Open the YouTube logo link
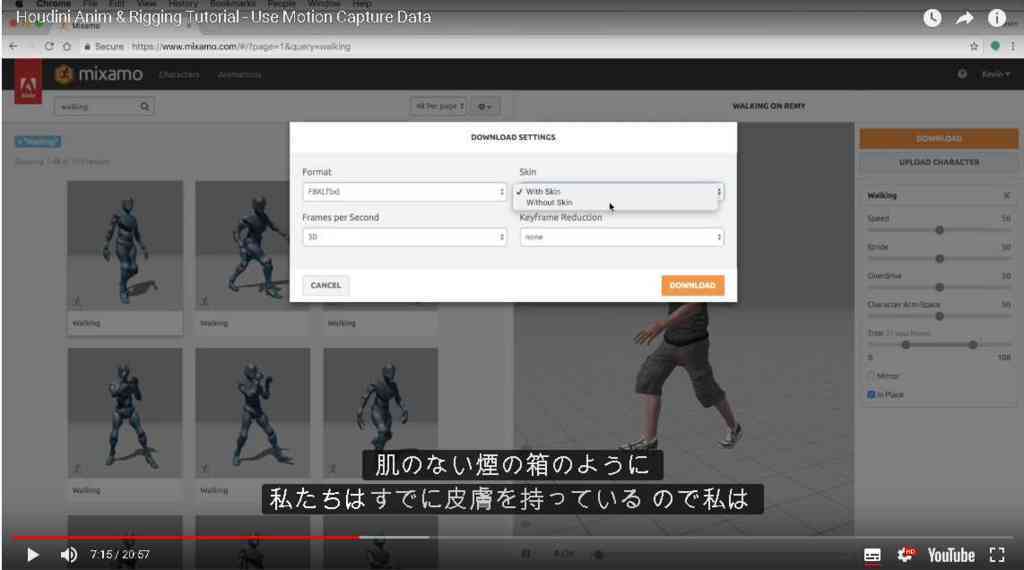This screenshot has height=570, width=1024. [951, 555]
